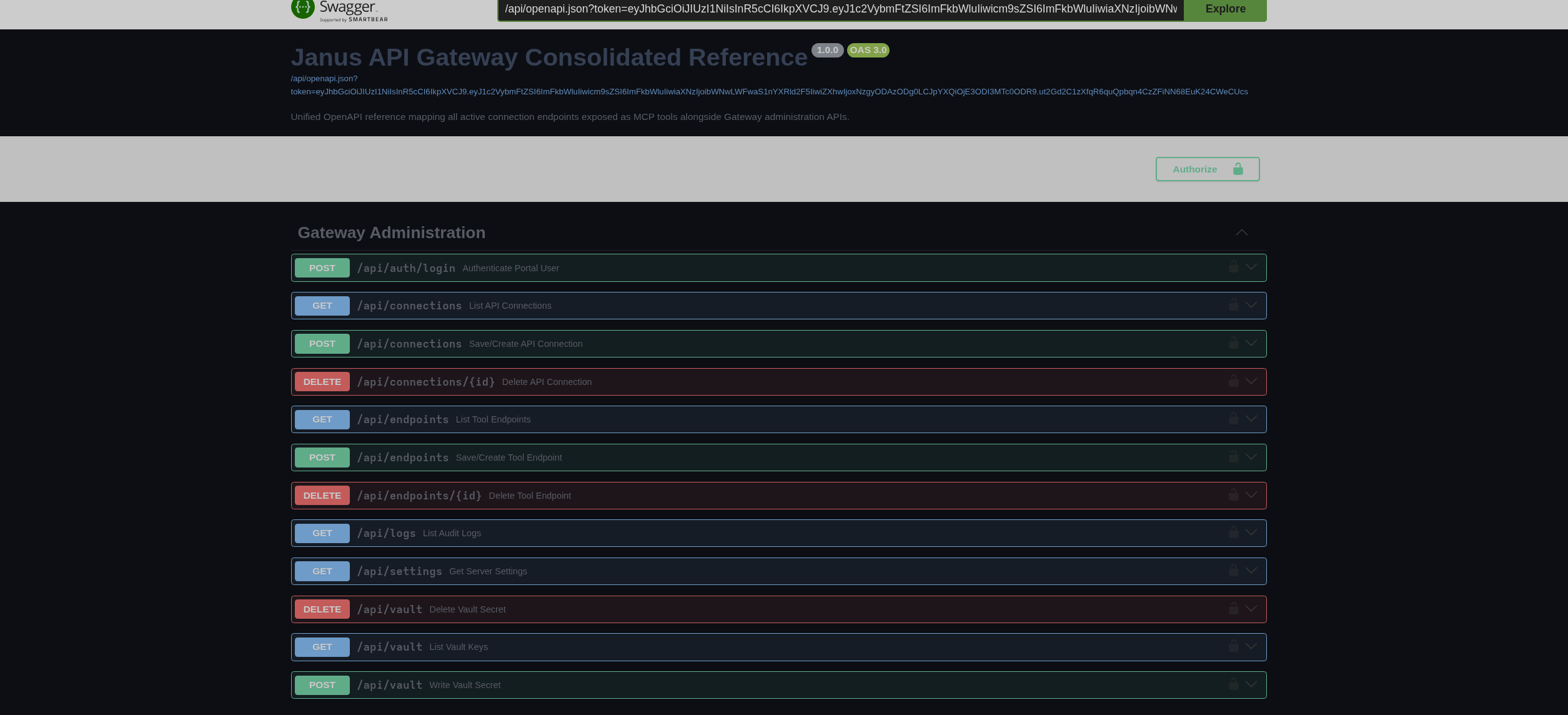The width and height of the screenshot is (1568, 715).
Task: Click 'Authenticate Portal User' summary text
Action: click(510, 268)
